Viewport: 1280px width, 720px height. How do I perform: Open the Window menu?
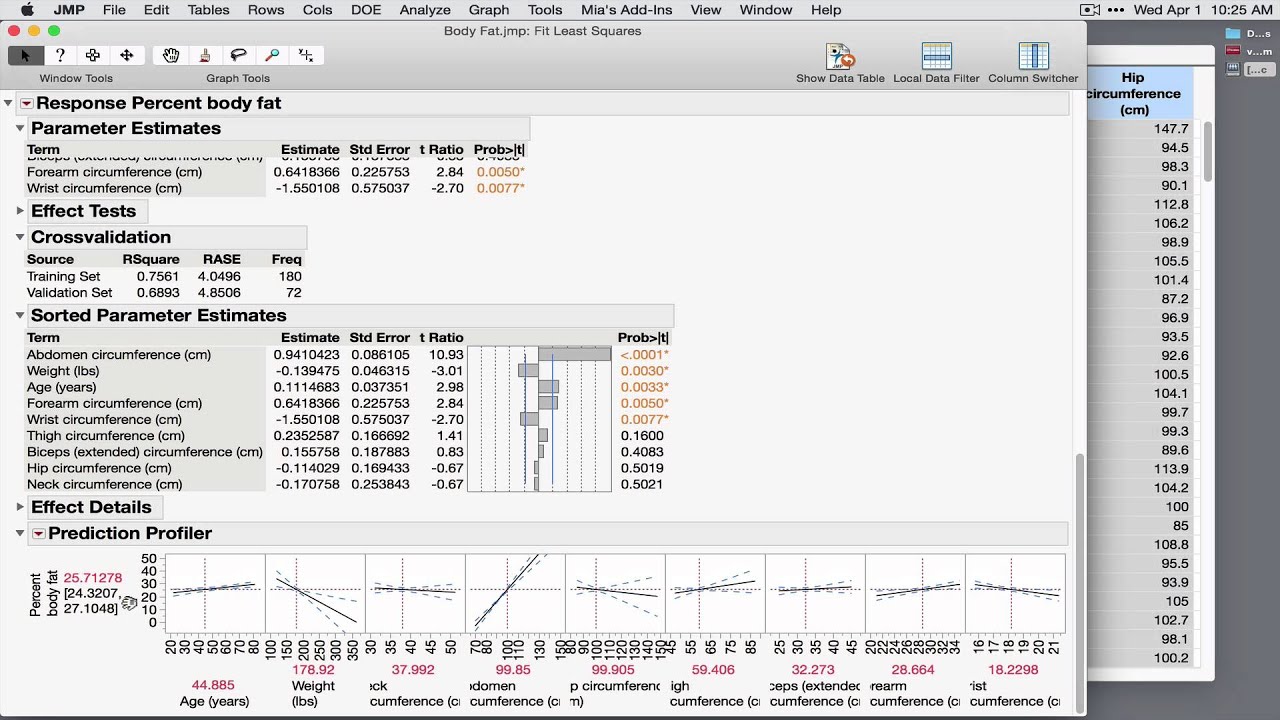pos(766,9)
